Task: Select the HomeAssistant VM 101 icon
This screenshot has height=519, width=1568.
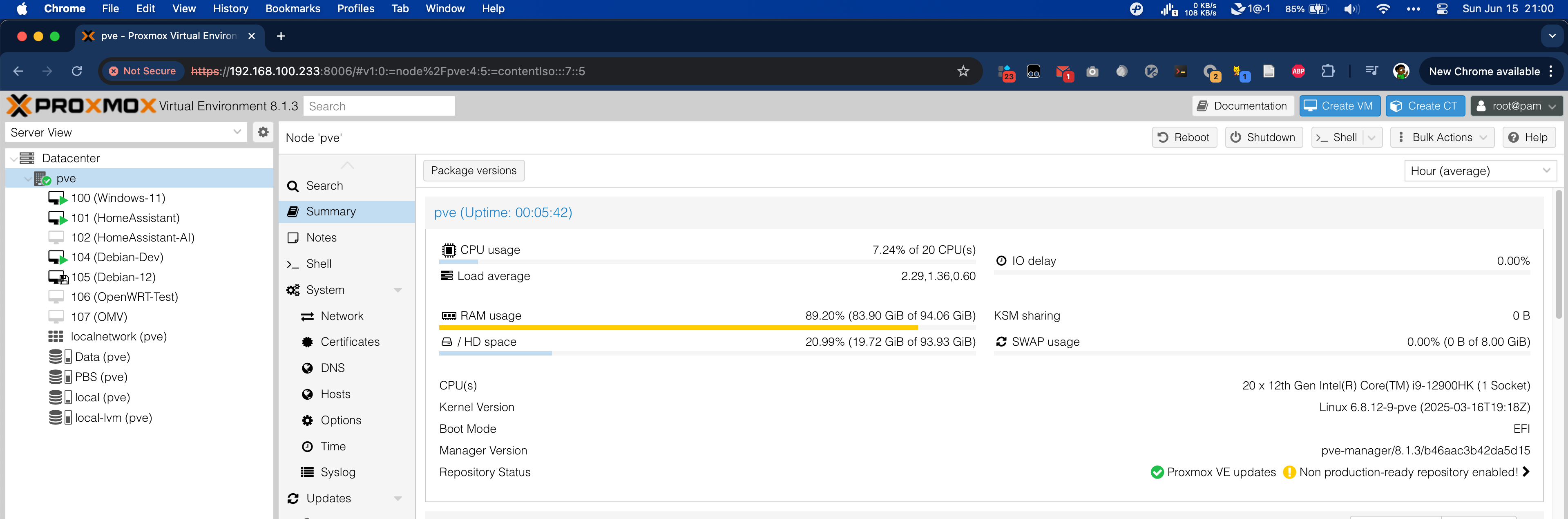Action: pos(57,218)
